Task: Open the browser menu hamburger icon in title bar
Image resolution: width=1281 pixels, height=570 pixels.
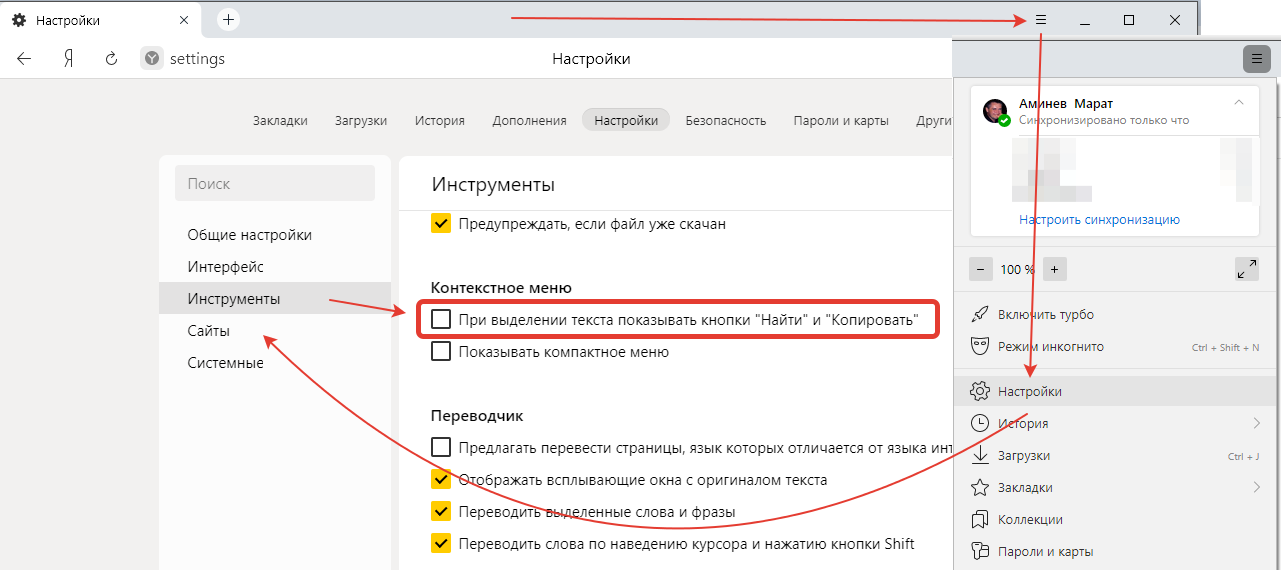Action: [x=1040, y=20]
